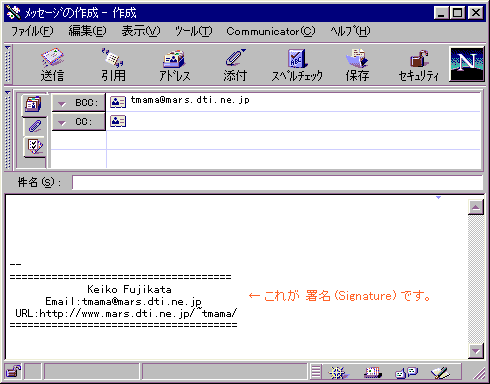
Task: Open the アドレス (Address) book icon
Action: pyautogui.click(x=175, y=65)
